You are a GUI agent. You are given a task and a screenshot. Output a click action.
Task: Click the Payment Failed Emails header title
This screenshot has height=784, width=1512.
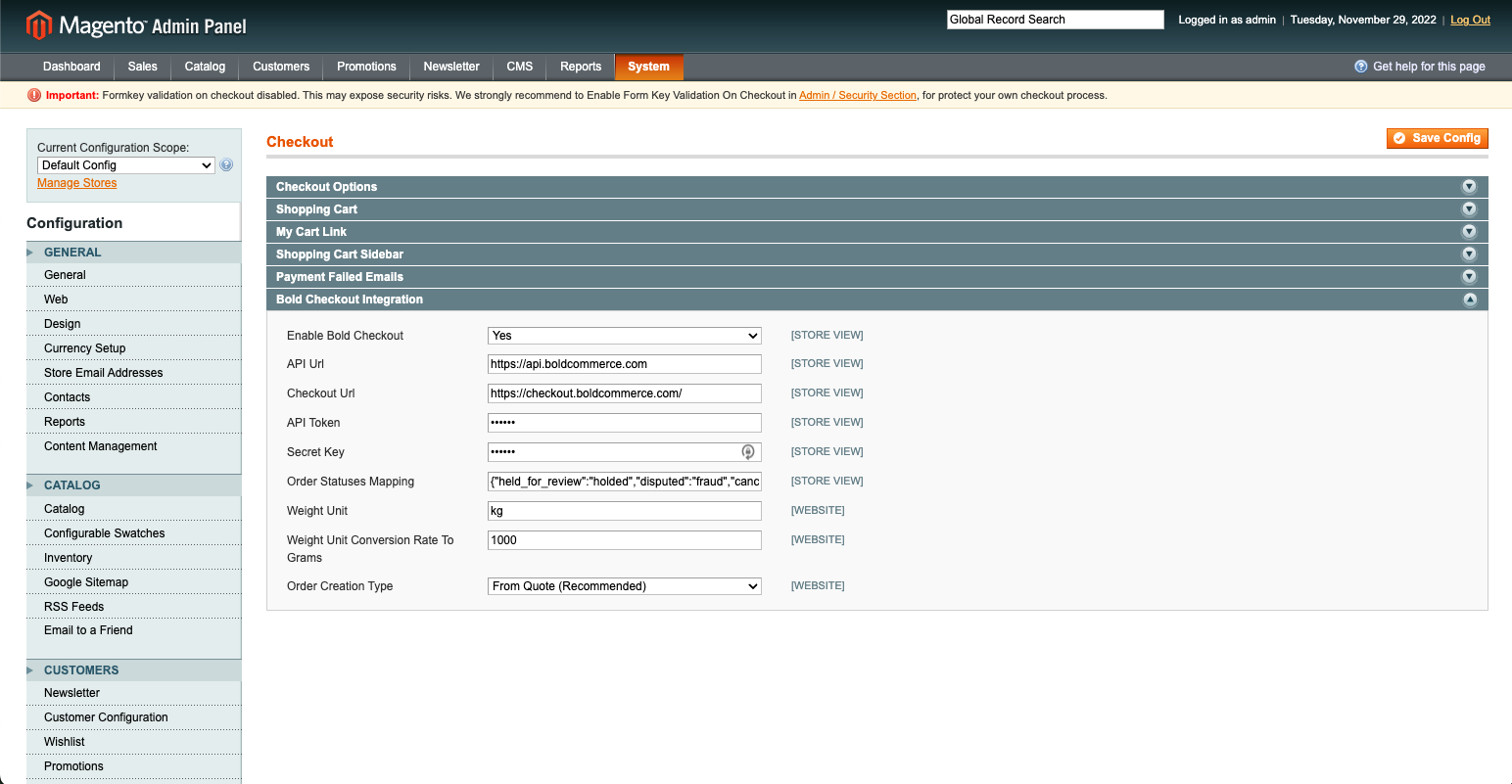tap(340, 277)
